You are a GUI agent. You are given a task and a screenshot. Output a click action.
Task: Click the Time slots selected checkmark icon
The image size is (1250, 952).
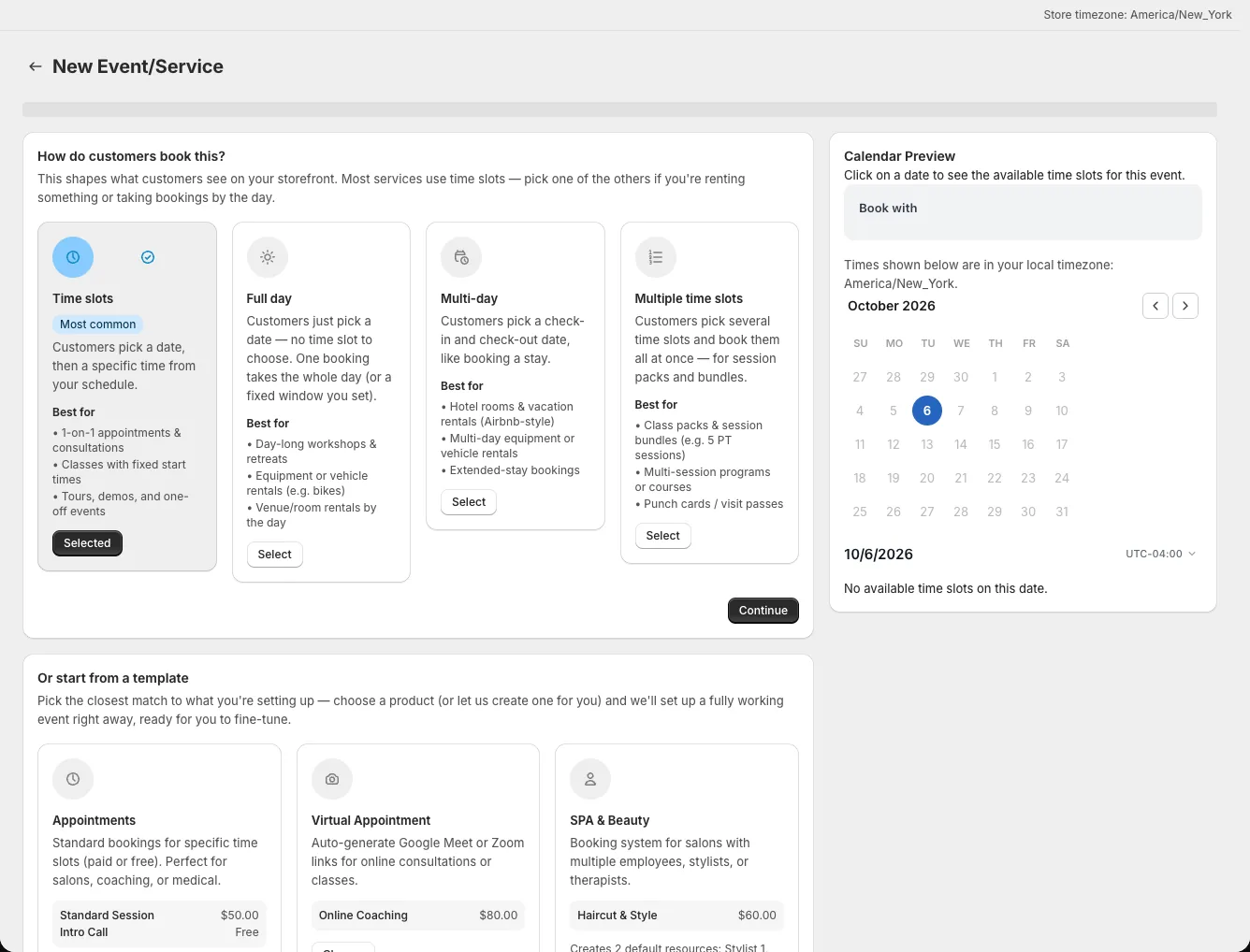pyautogui.click(x=148, y=257)
